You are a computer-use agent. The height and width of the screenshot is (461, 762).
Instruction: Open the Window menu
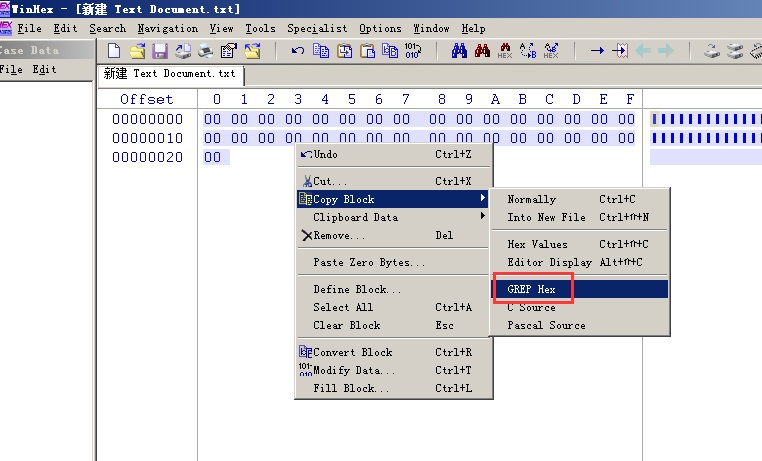[432, 29]
